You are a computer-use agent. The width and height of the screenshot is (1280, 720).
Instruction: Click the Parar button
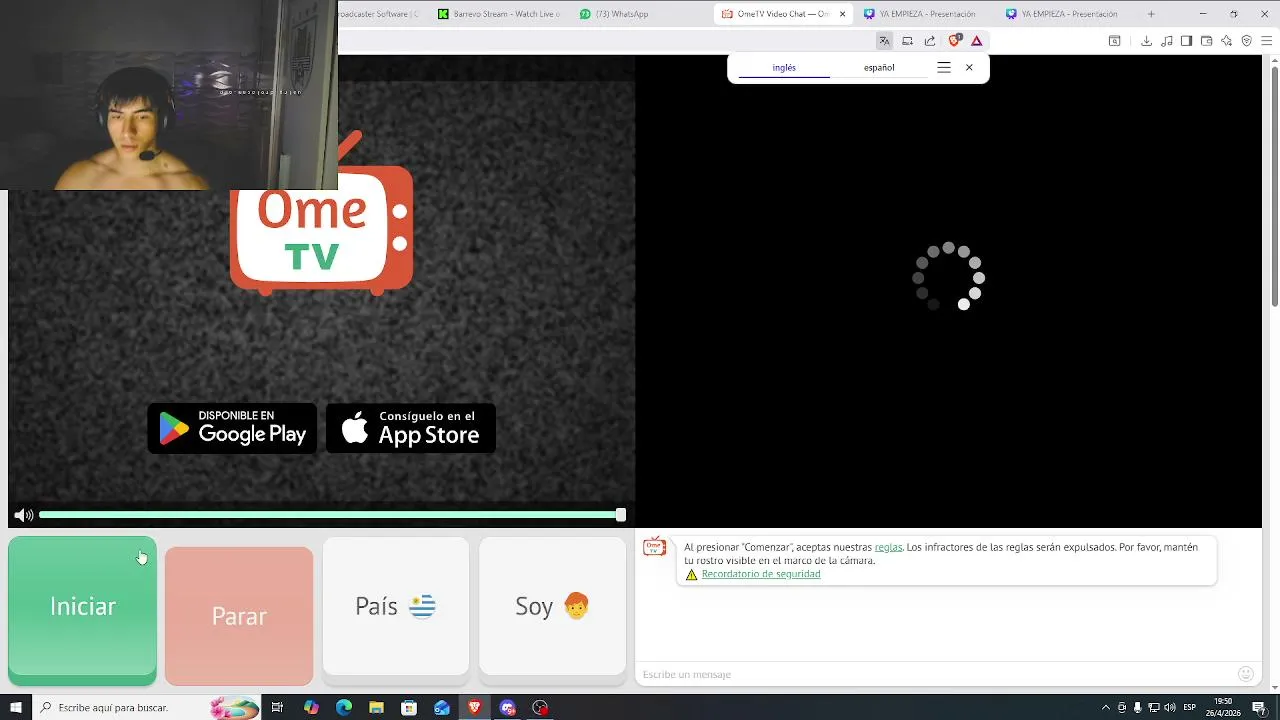coord(239,616)
